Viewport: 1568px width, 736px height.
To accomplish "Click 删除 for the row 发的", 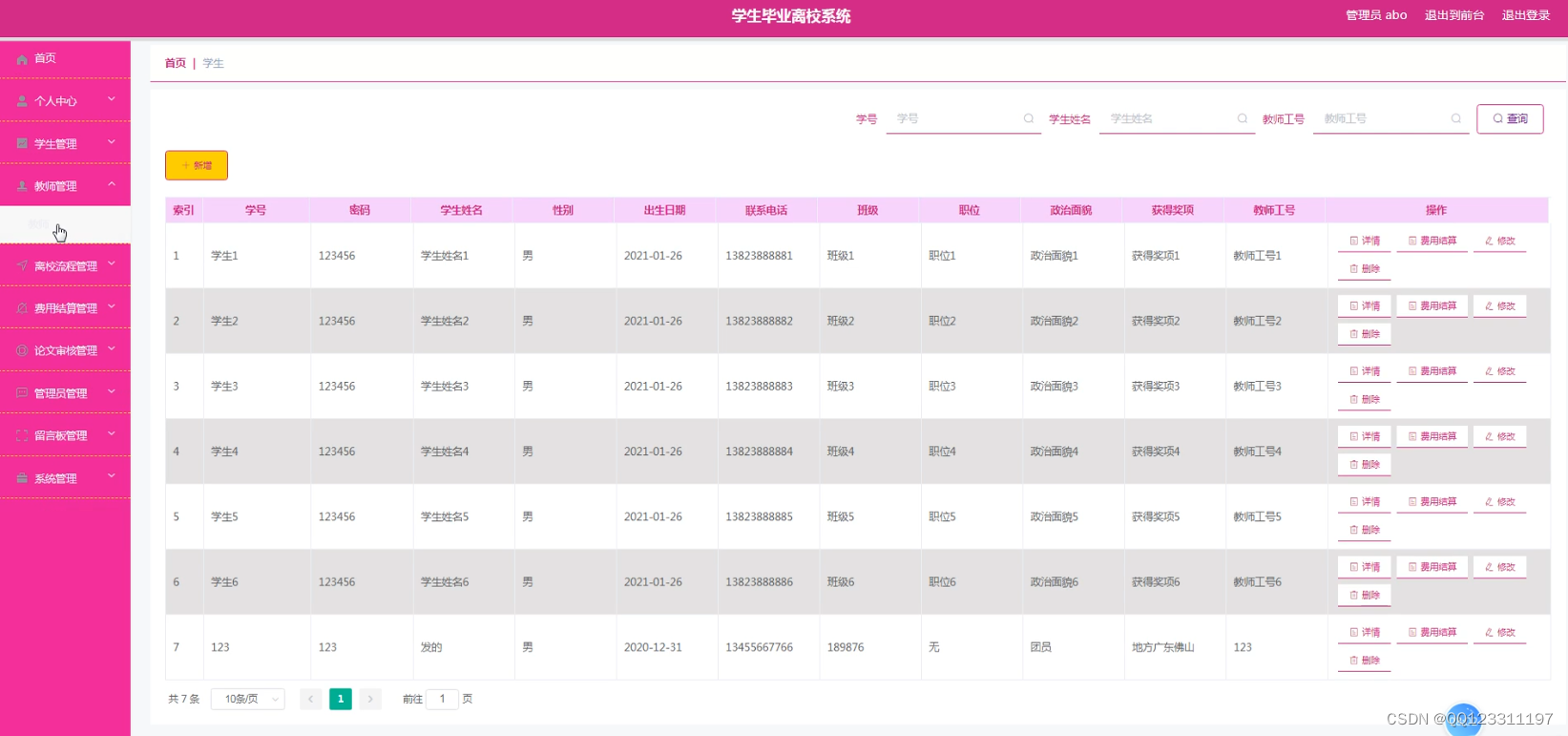I will pos(1365,661).
